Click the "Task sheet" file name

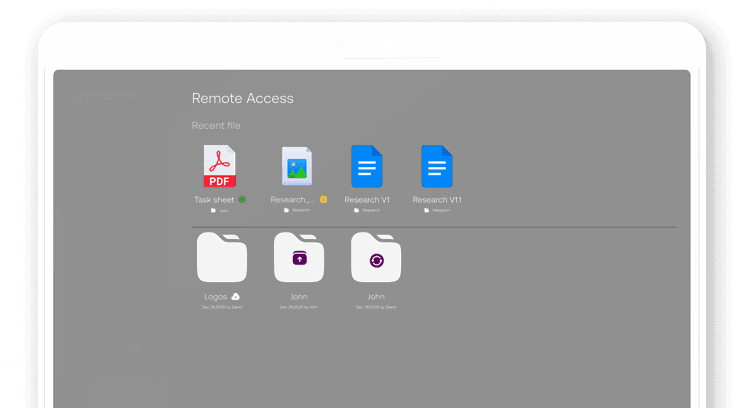pos(214,199)
